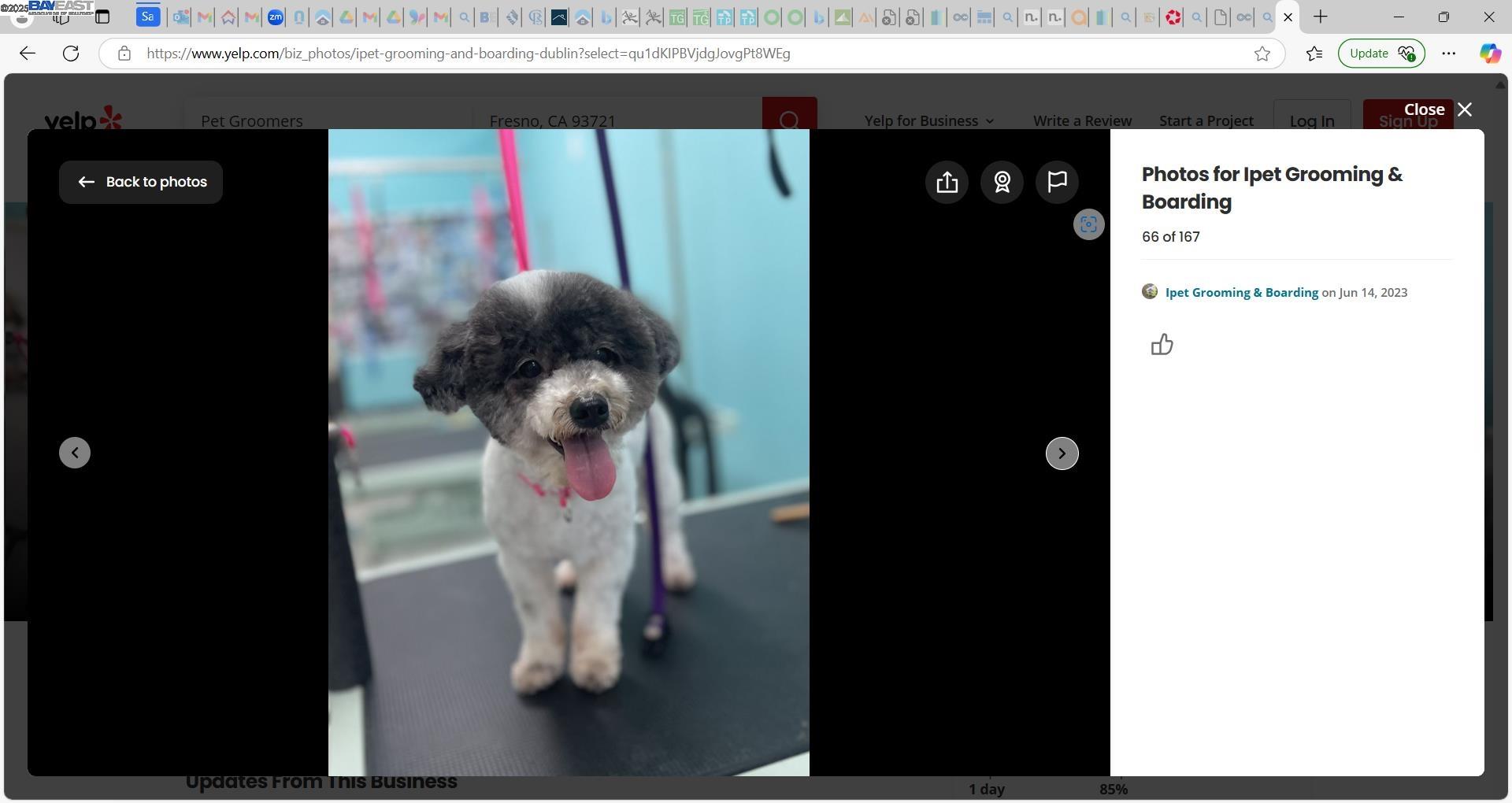Open a new browser tab
The image size is (1512, 803).
coord(1321,17)
